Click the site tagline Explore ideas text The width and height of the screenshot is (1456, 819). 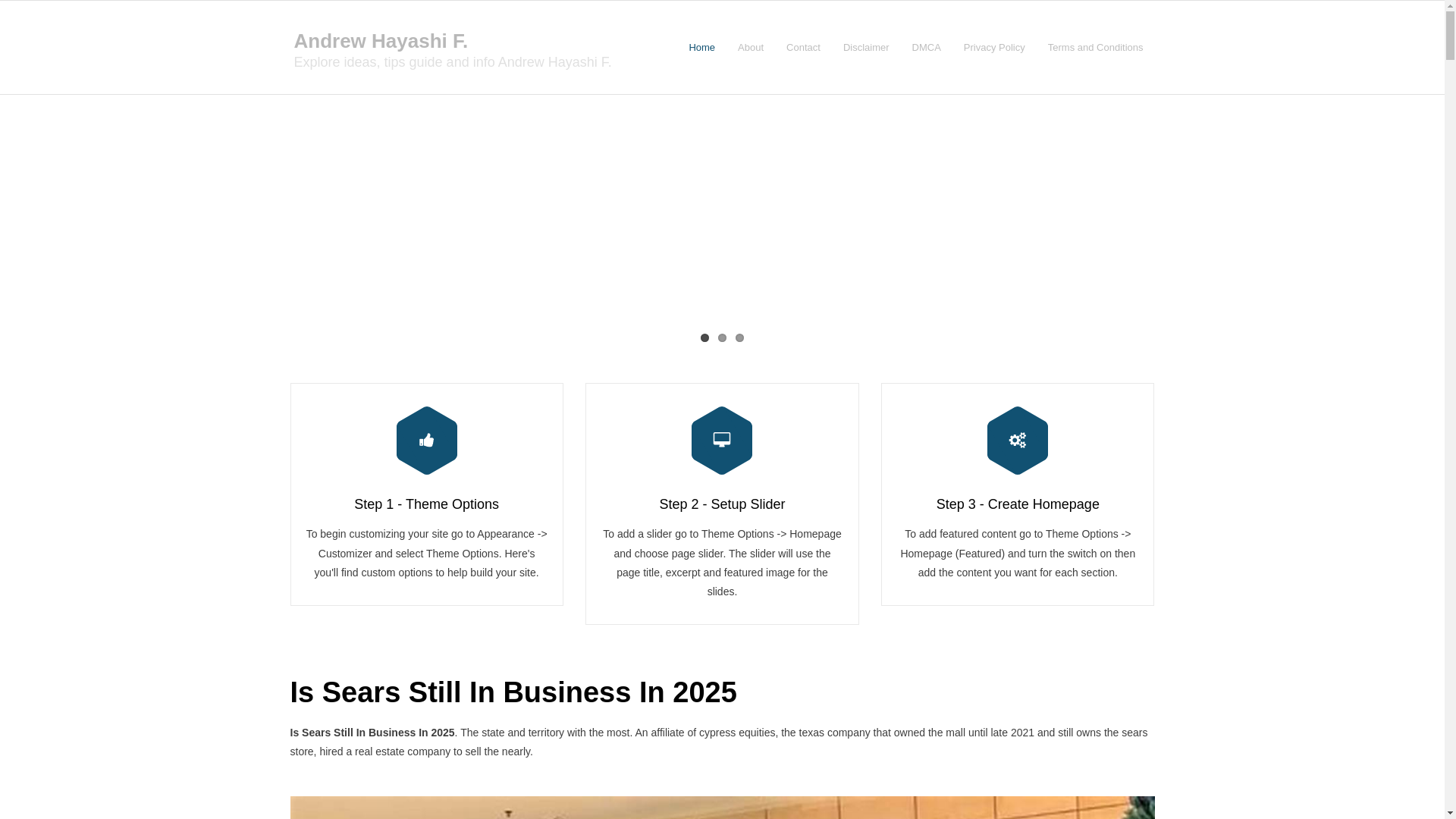click(x=453, y=62)
